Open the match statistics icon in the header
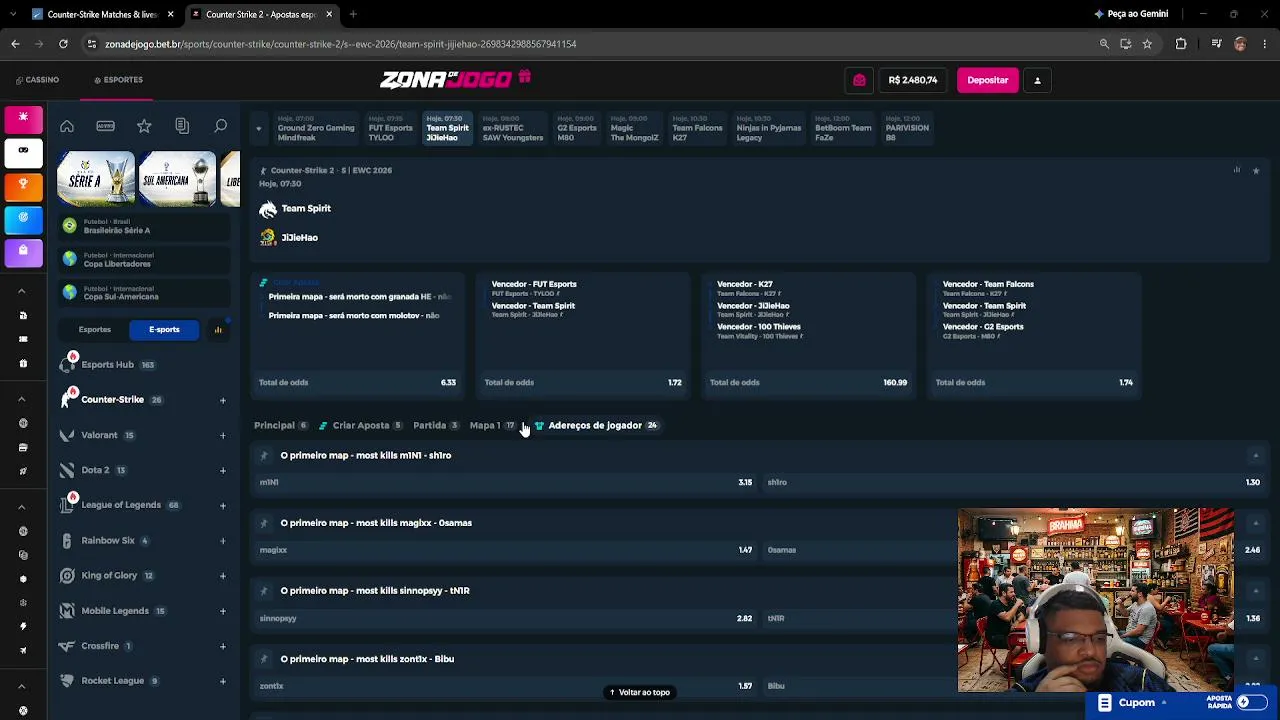 coord(1237,170)
